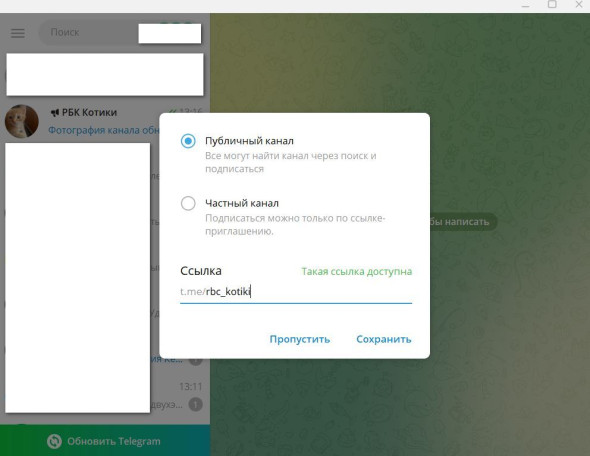The height and width of the screenshot is (456, 590).
Task: Select the Публичный канал radio button
Action: click(188, 141)
